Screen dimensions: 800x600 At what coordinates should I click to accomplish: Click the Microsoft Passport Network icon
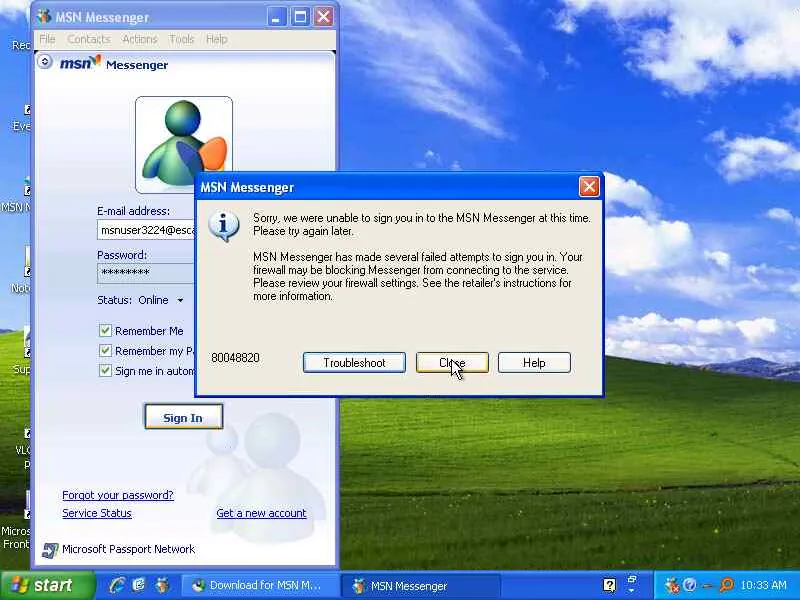49,550
